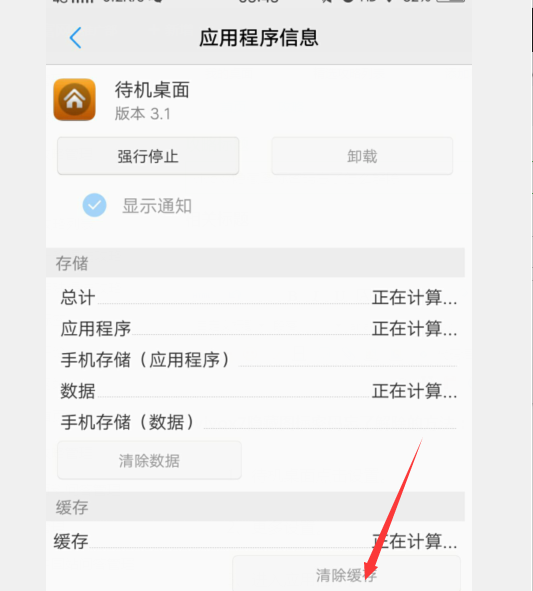This screenshot has height=591, width=533.
Task: Toggle the 显示通知 checkbox
Action: tap(95, 205)
